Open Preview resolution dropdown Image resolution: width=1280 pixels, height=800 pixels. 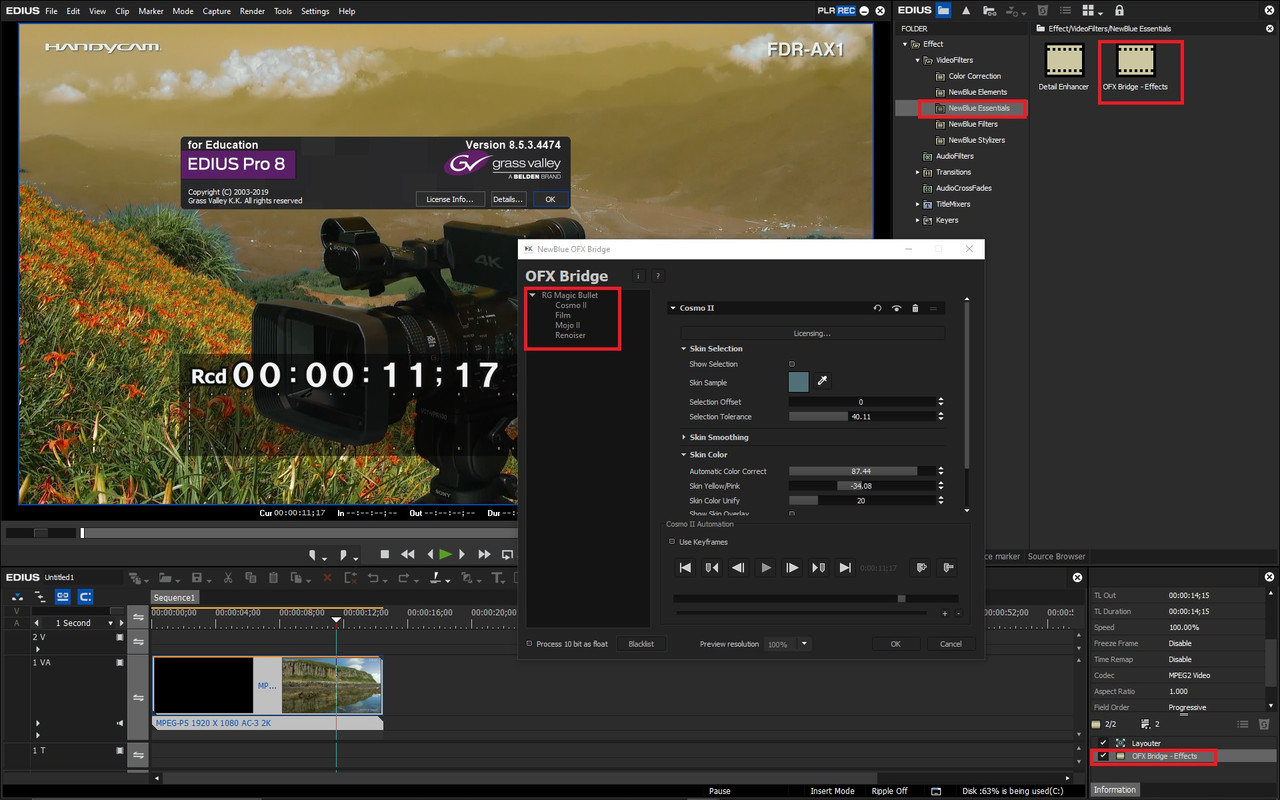pyautogui.click(x=804, y=644)
